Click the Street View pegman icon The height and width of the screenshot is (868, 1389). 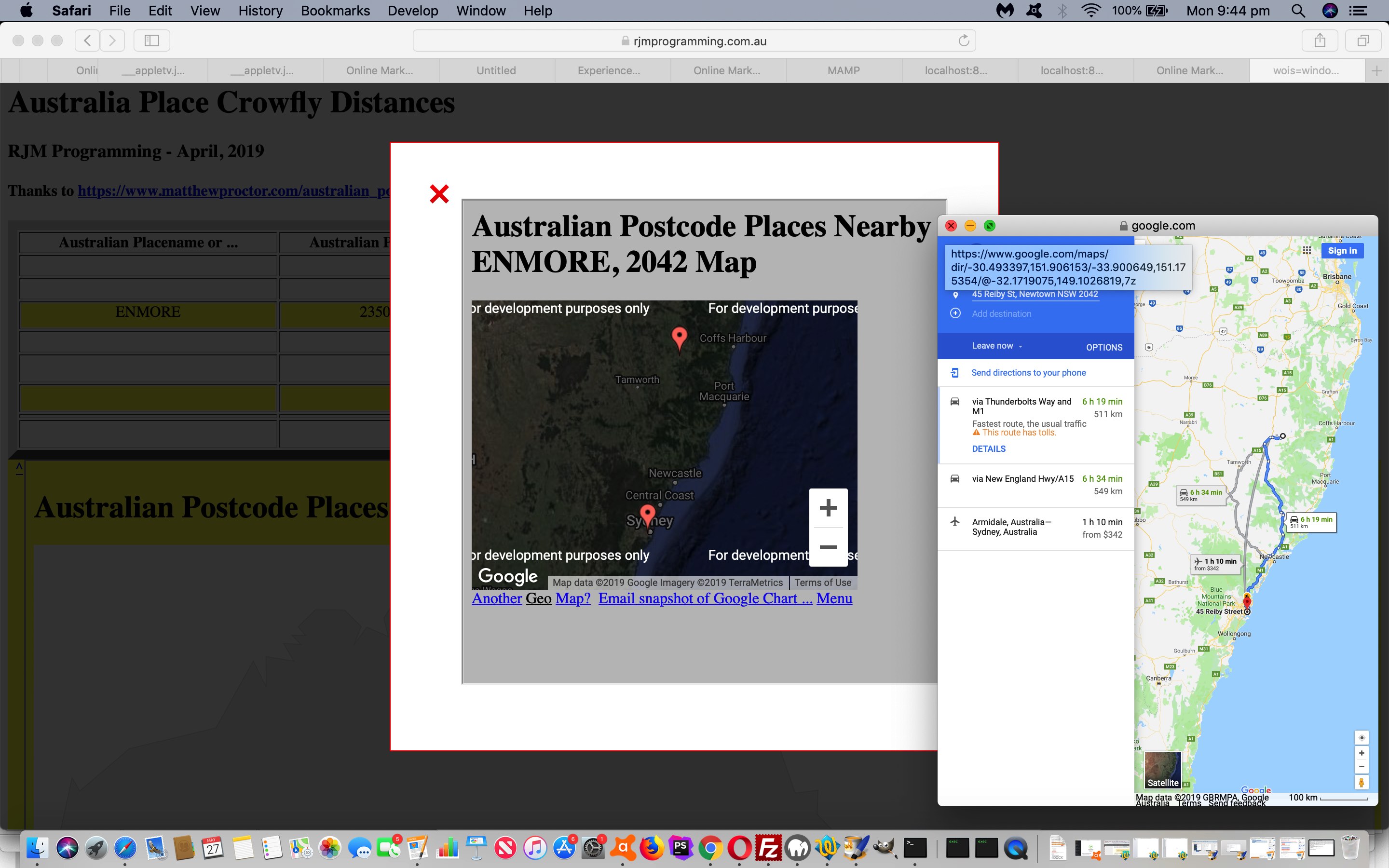(1361, 783)
